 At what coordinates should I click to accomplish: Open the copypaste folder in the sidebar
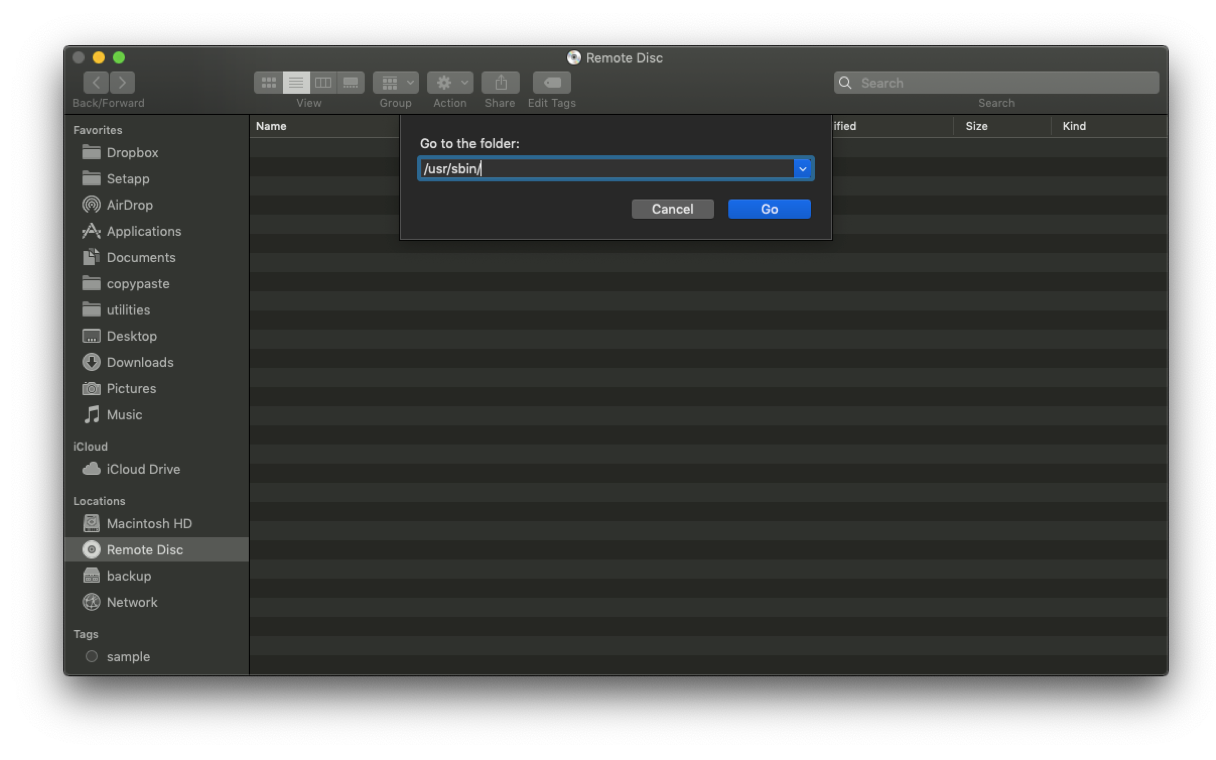(x=156, y=284)
